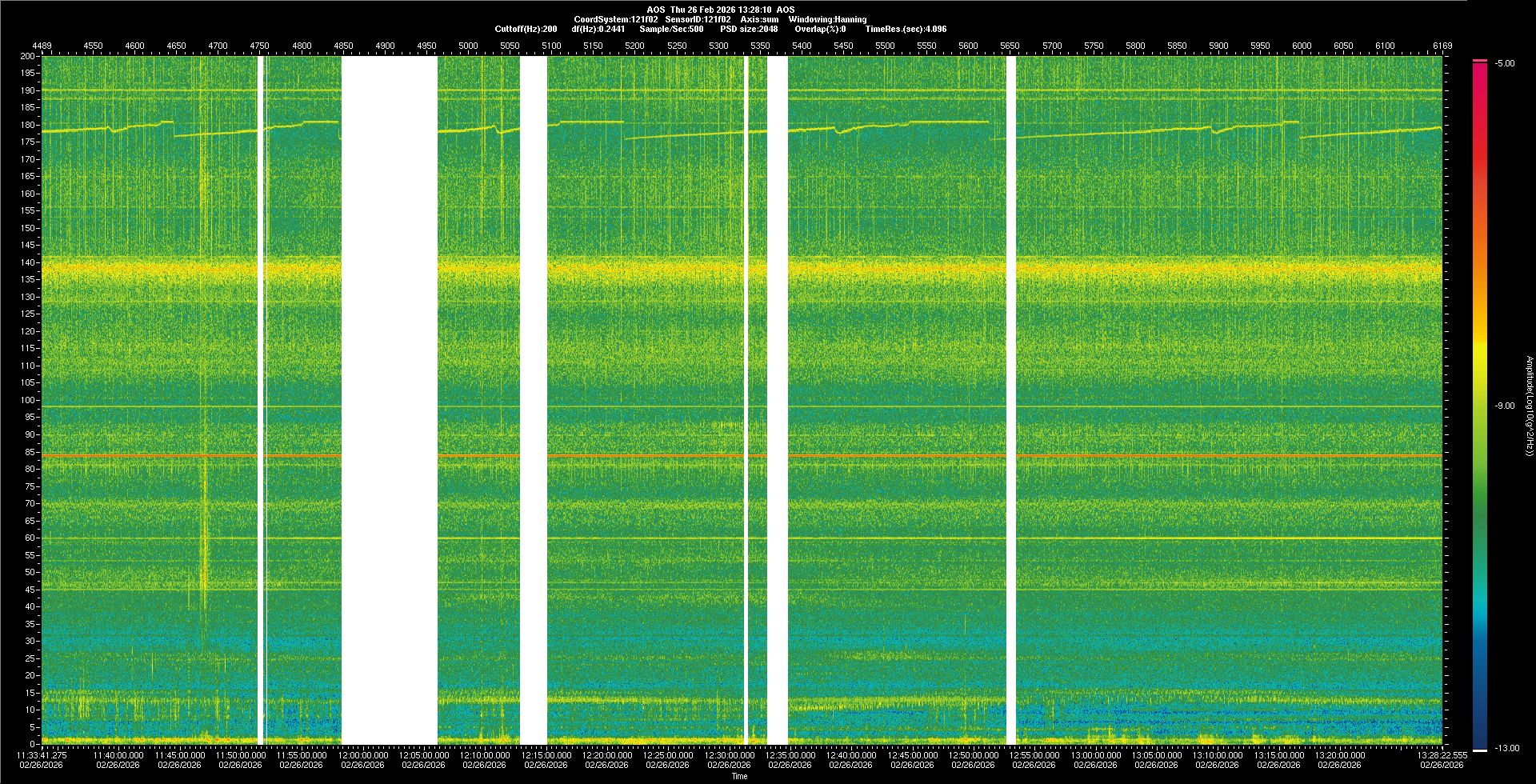
Task: Click the "Time" axis title at bottom
Action: tap(739, 776)
